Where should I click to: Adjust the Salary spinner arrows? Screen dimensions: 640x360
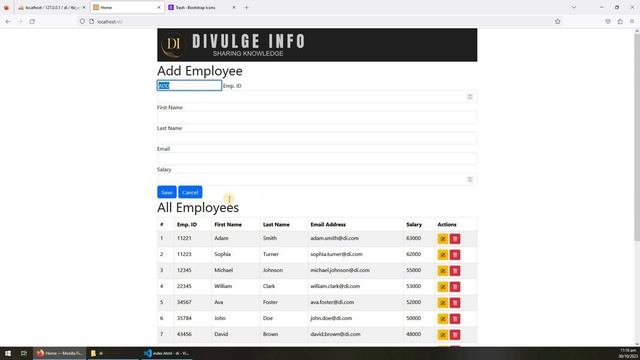[x=470, y=179]
